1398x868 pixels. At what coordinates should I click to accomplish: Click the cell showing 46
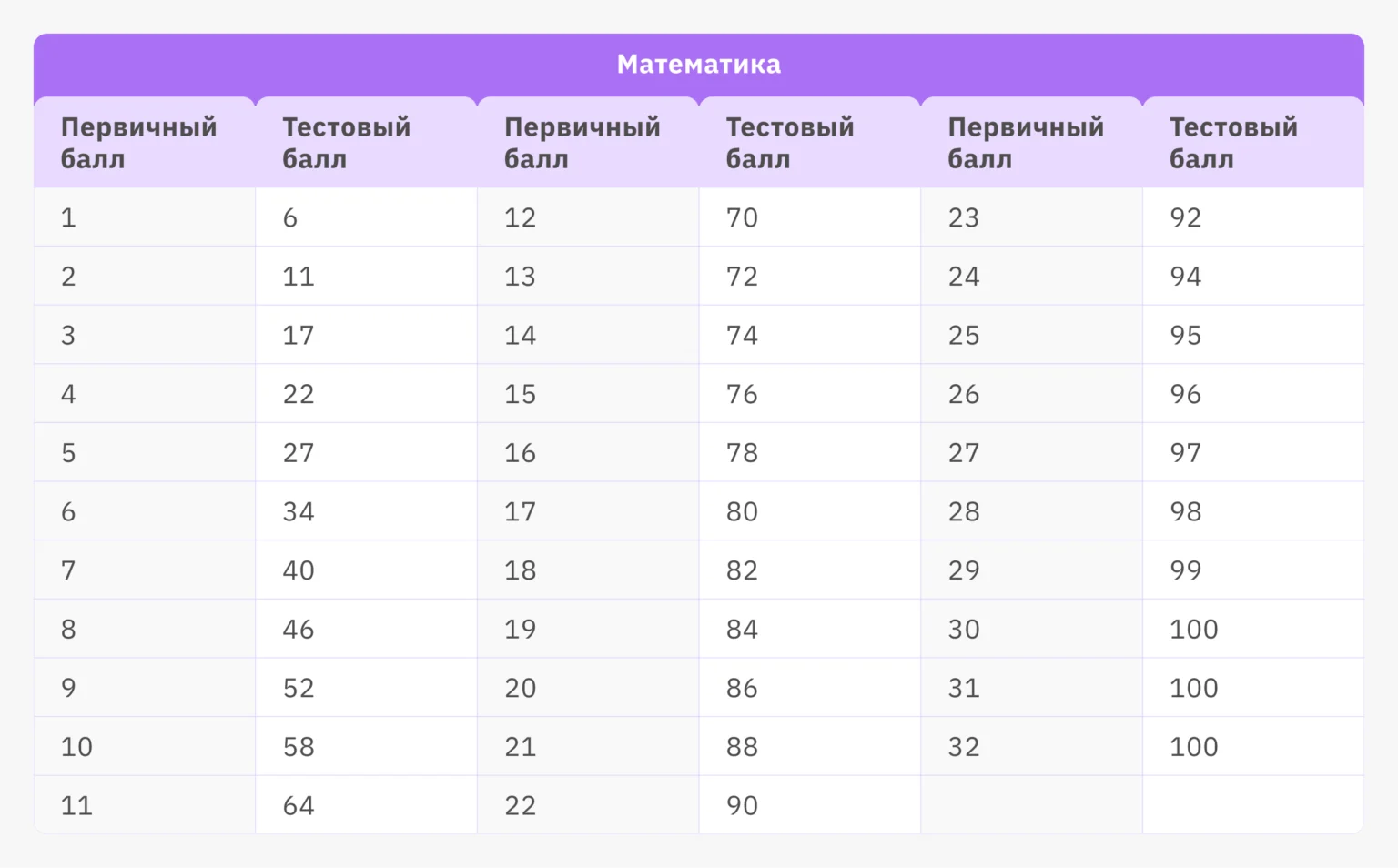[299, 630]
